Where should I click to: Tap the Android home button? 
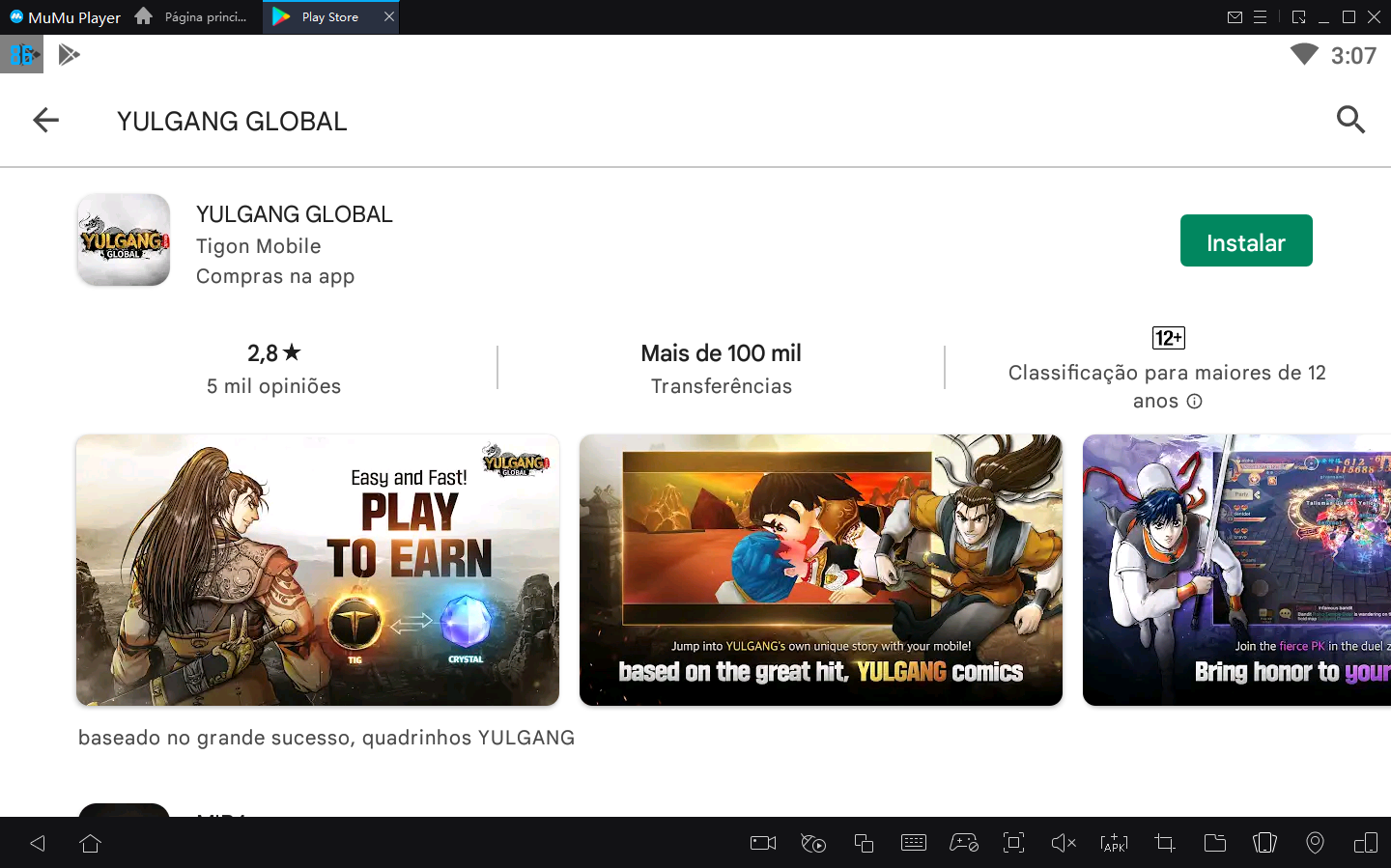[x=91, y=843]
